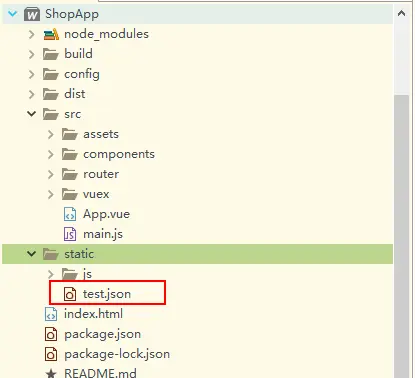This screenshot has width=415, height=378.
Task: Expand the assets folder arrow
Action: (x=50, y=134)
